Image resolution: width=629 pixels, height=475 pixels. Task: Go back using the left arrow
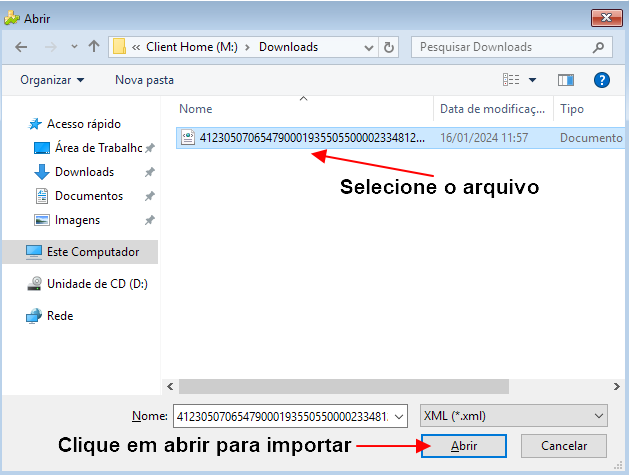[21, 47]
